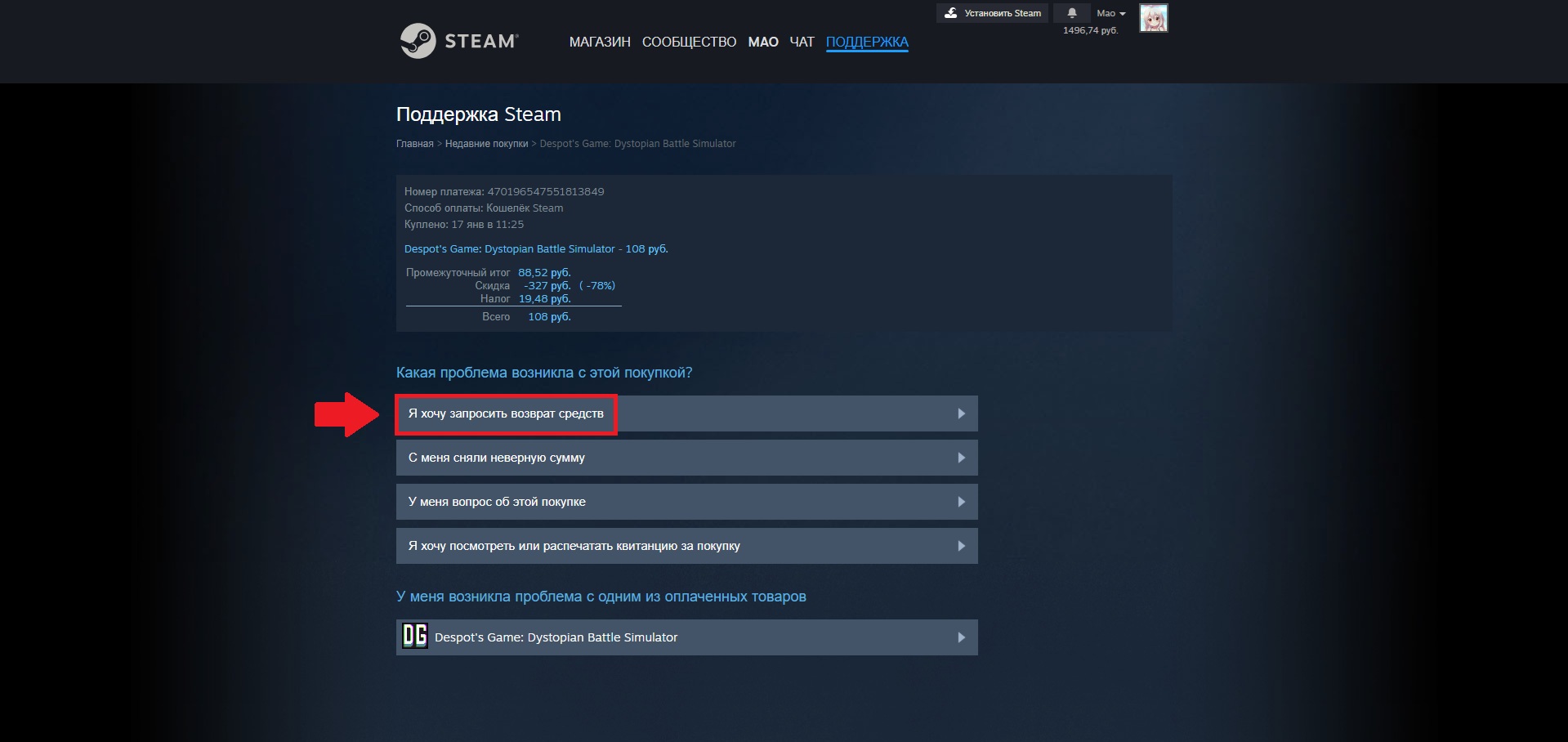Choose 'Я хочу запросить возврат средств'
This screenshot has height=742, width=1568.
point(686,413)
